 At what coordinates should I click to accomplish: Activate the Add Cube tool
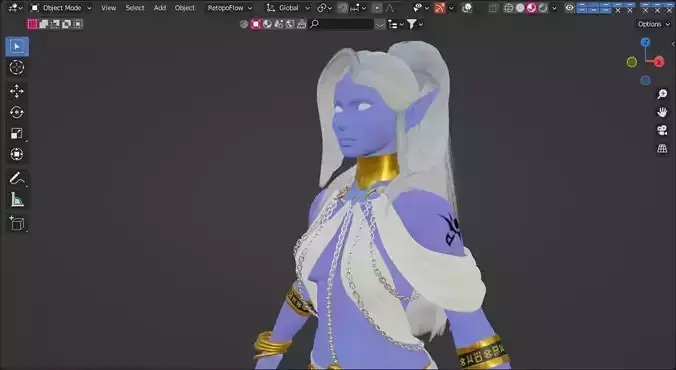point(17,223)
